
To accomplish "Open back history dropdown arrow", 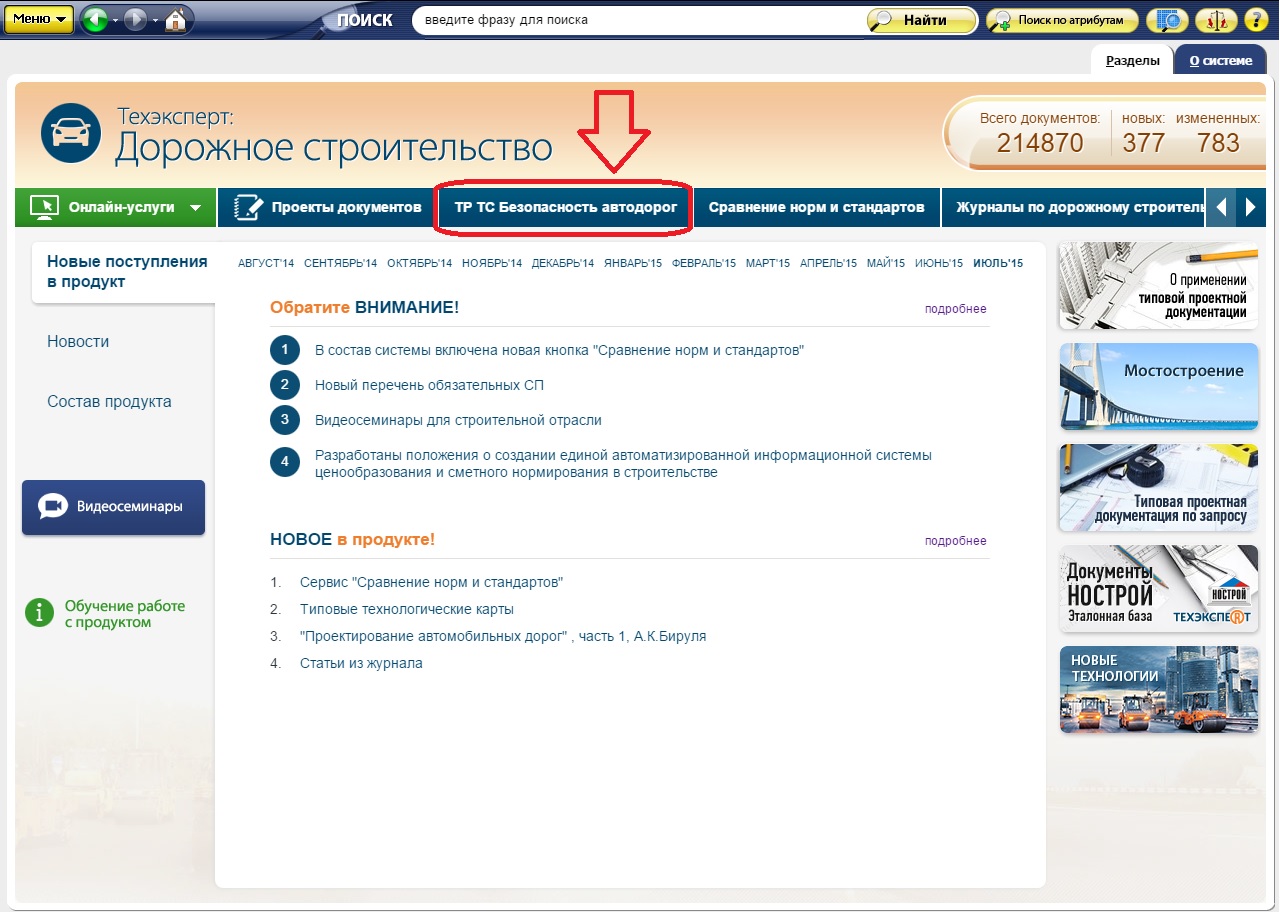I will [x=115, y=21].
